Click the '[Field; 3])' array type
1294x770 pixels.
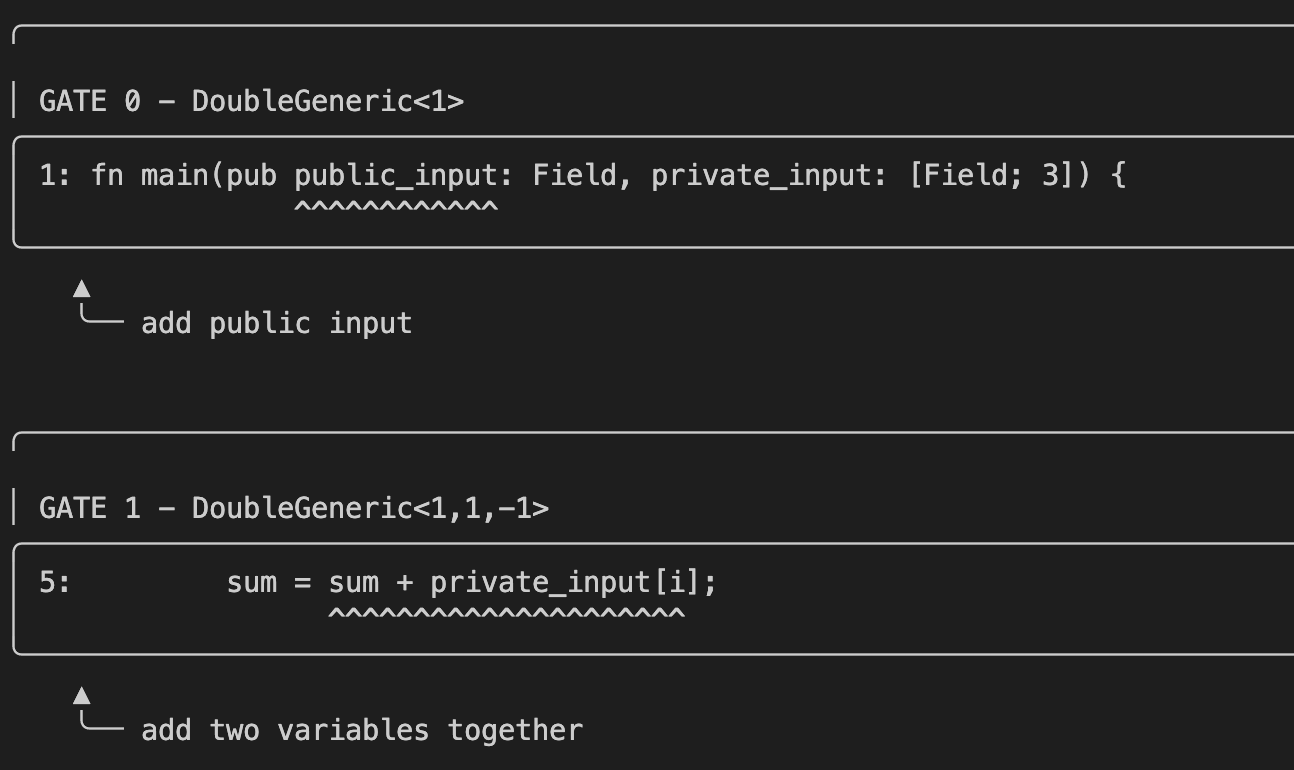tap(1000, 176)
